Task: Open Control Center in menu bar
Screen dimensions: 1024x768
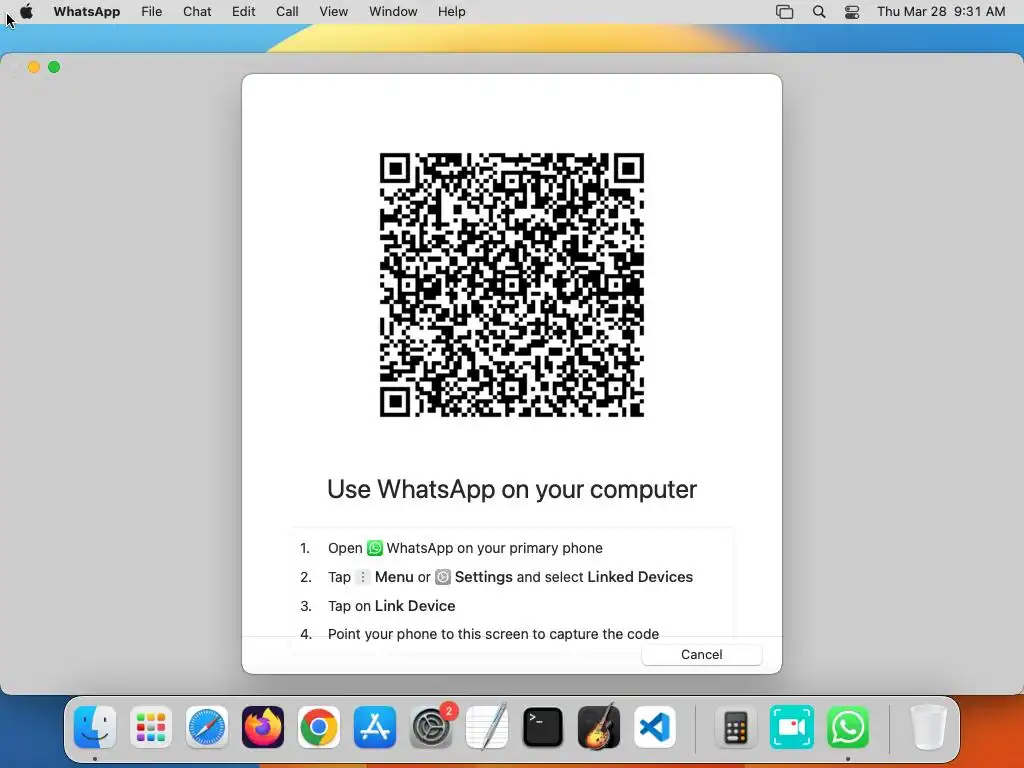Action: (x=852, y=12)
